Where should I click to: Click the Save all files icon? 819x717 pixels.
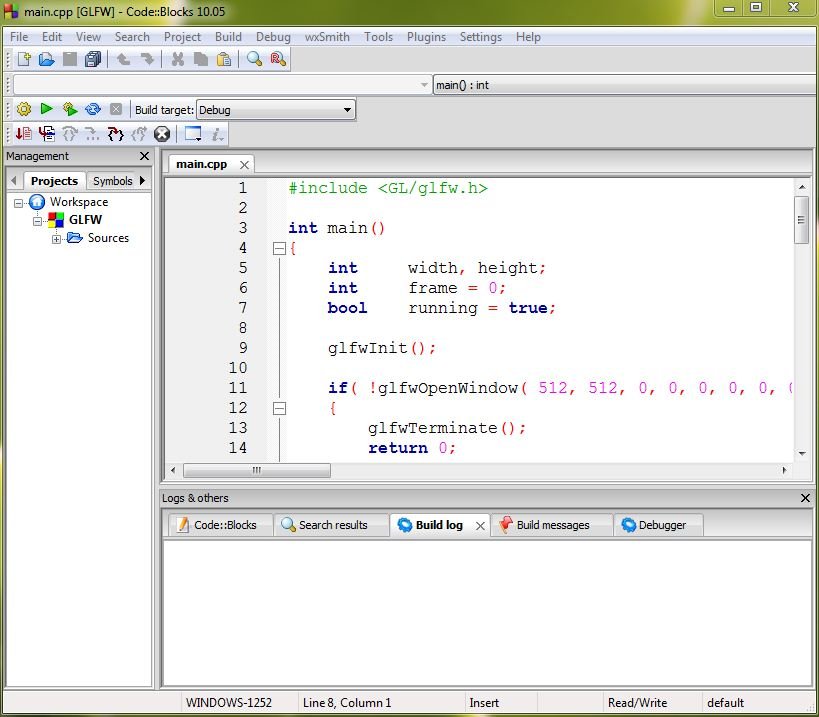(x=93, y=59)
